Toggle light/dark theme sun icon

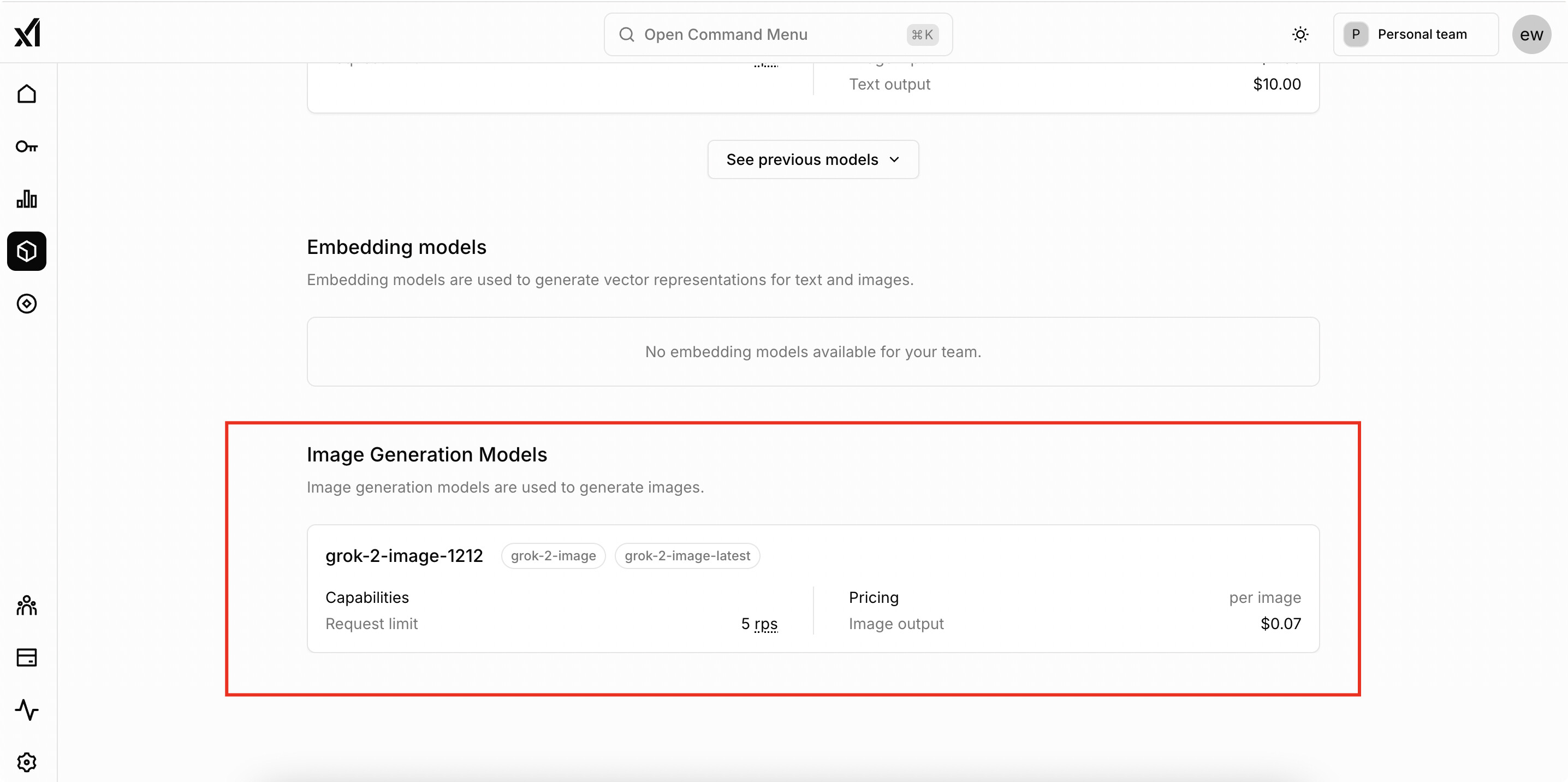1300,34
